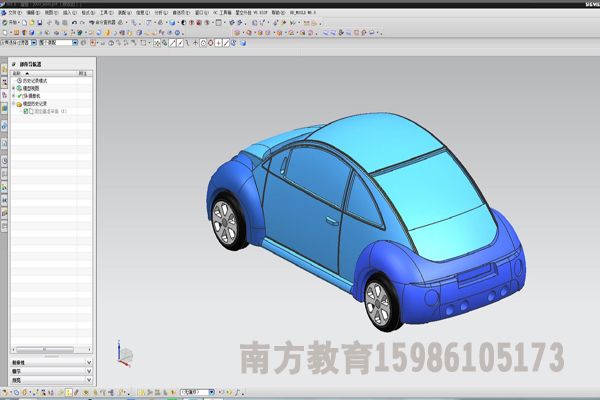Toggle End Point snap
Image resolution: width=600 pixels, height=400 pixels.
pos(173,43)
